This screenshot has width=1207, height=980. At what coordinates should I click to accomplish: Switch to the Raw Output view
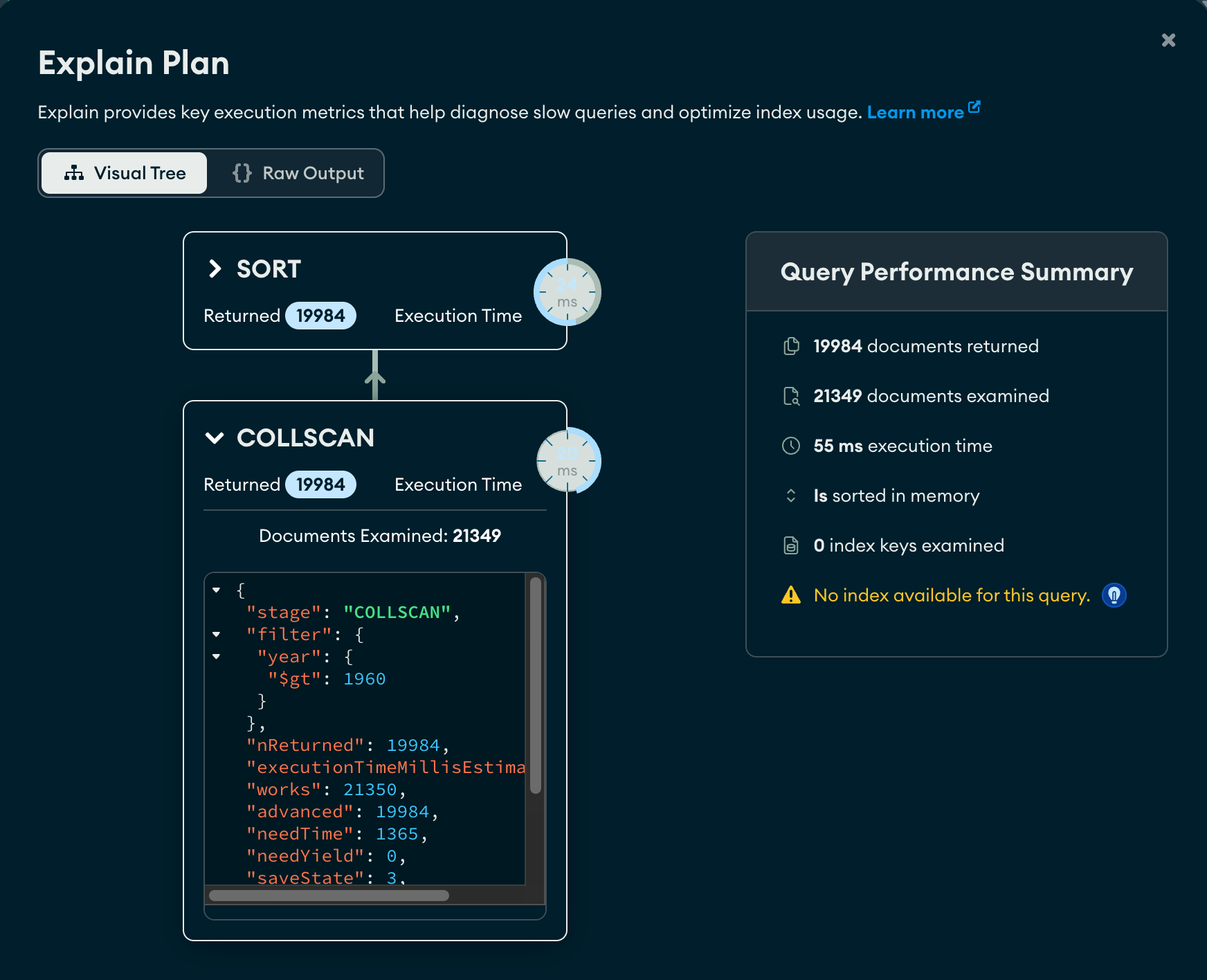click(298, 173)
